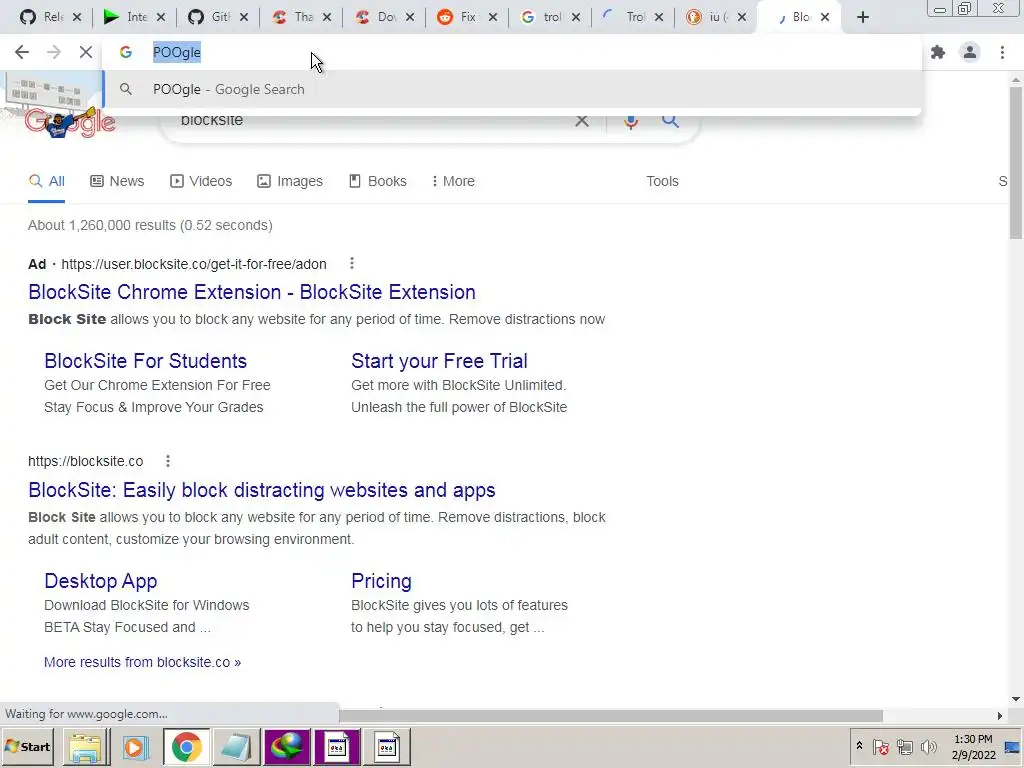Open a new tab with the plus button
1024x768 pixels.
point(863,18)
